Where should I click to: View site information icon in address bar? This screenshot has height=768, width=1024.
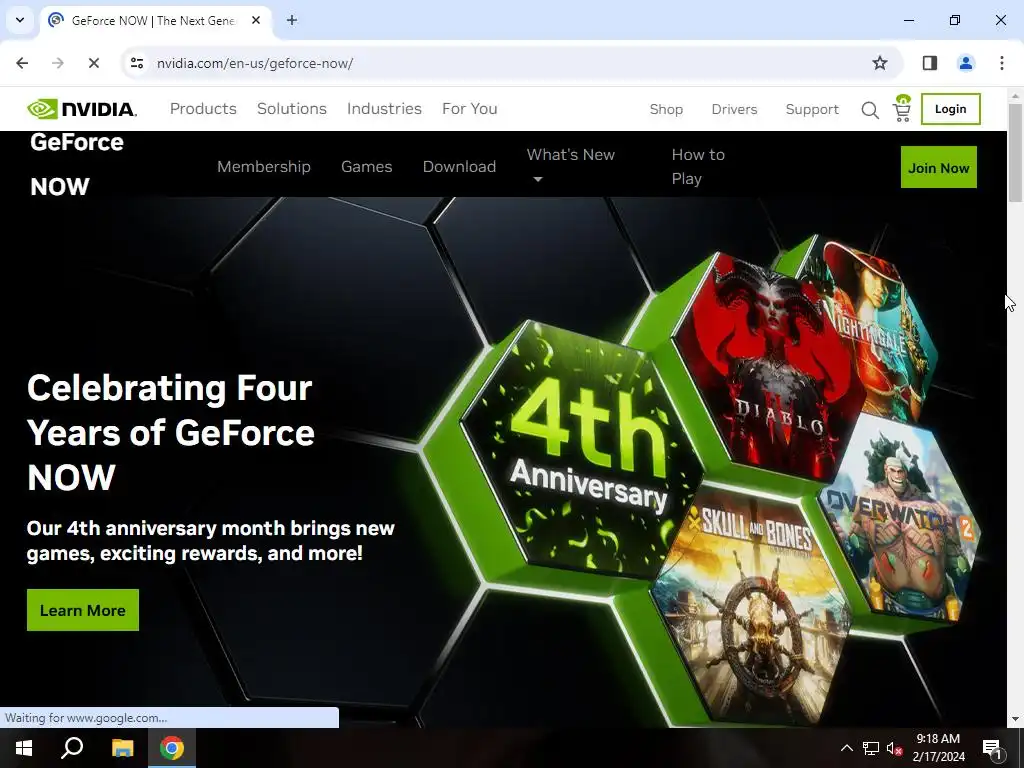point(136,63)
